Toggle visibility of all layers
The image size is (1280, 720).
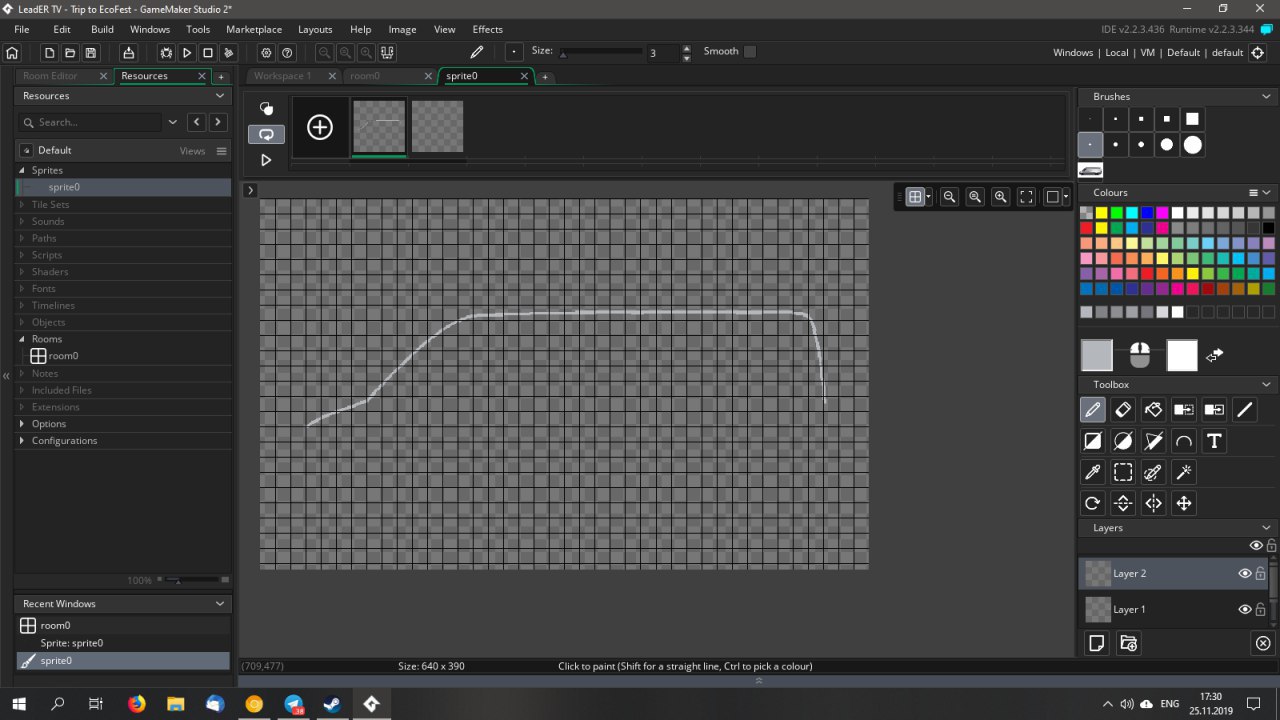click(x=1256, y=545)
